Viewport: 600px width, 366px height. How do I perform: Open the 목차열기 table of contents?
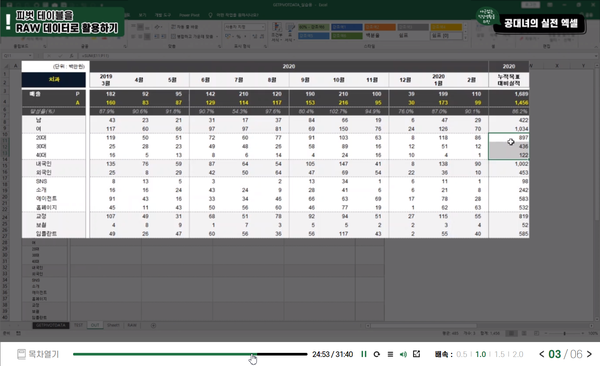pos(38,354)
